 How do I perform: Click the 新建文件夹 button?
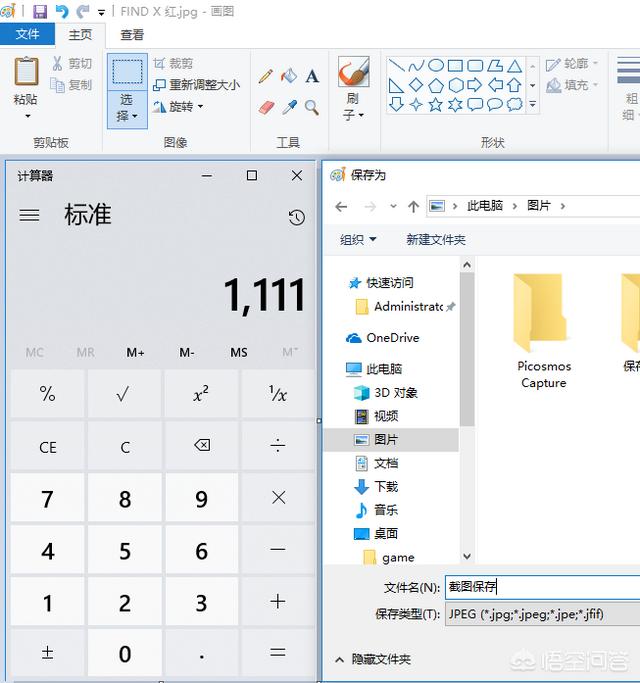pyautogui.click(x=435, y=240)
